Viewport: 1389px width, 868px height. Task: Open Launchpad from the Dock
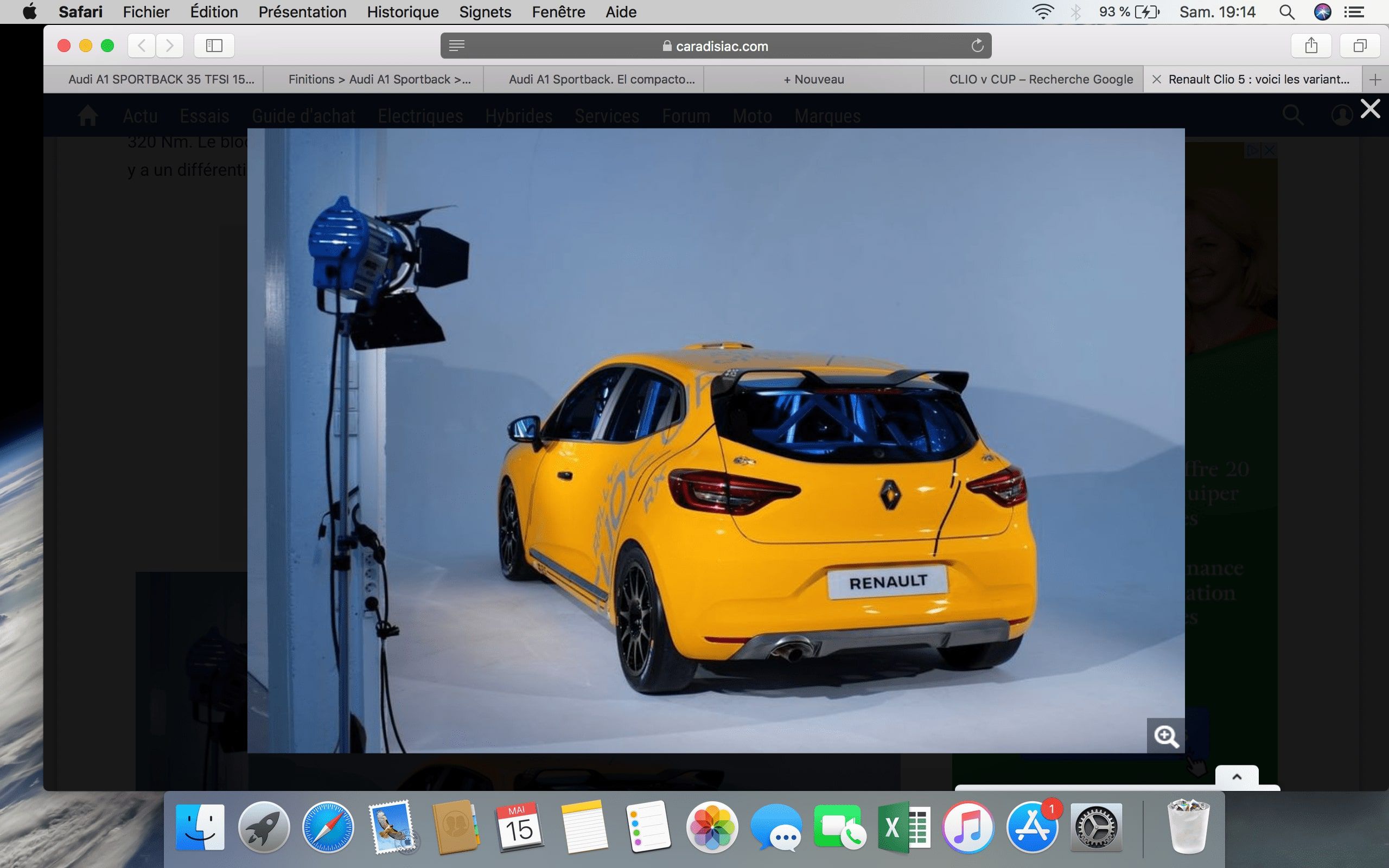pyautogui.click(x=264, y=827)
